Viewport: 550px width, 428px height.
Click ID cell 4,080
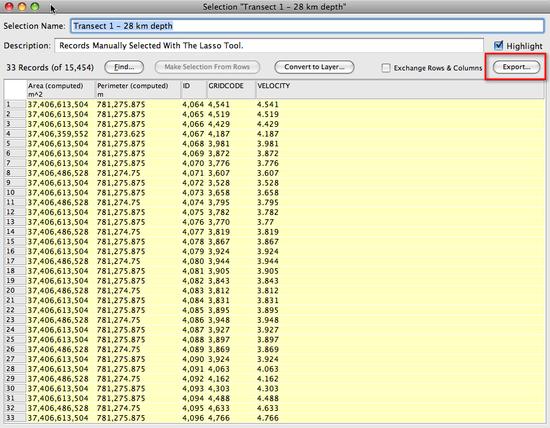click(193, 261)
